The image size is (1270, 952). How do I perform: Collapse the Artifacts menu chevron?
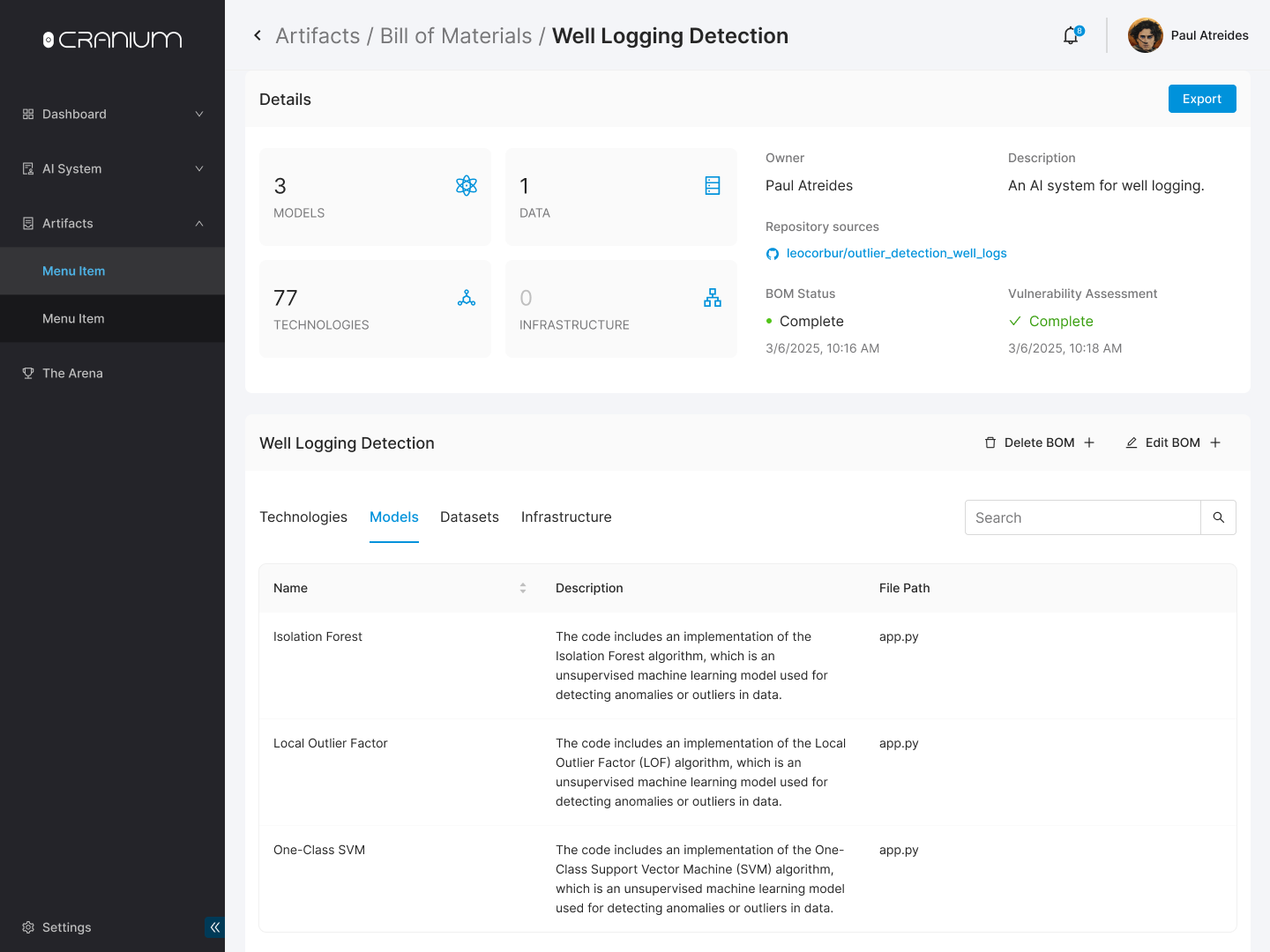[x=199, y=223]
